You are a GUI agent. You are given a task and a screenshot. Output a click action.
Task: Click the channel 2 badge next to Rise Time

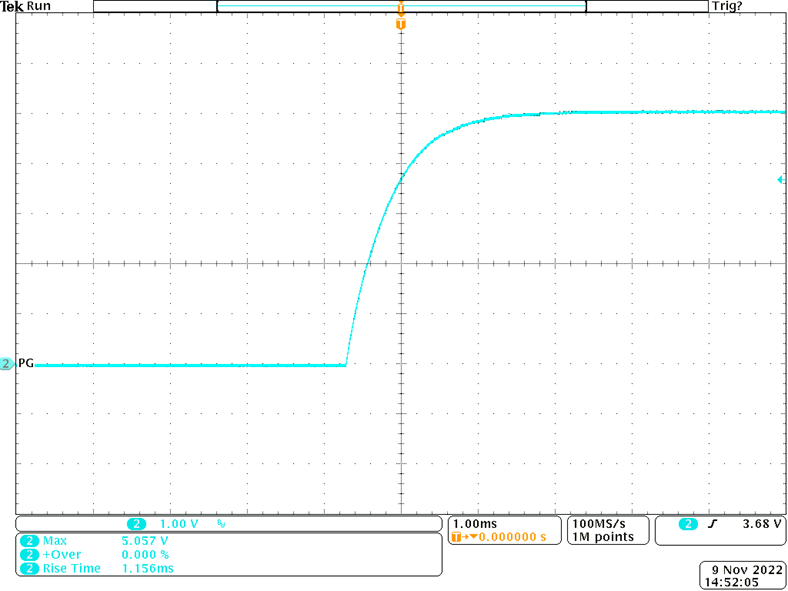[x=29, y=568]
